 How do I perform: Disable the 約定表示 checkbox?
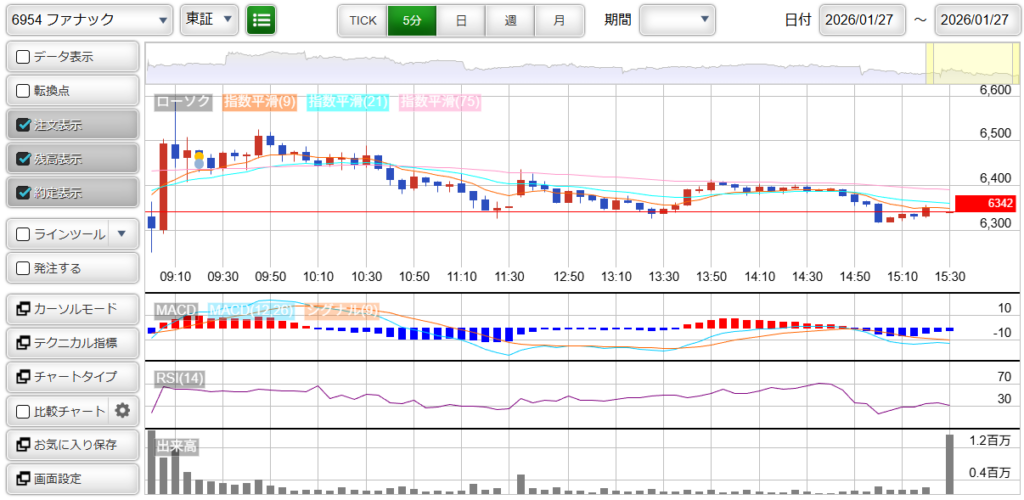24,193
